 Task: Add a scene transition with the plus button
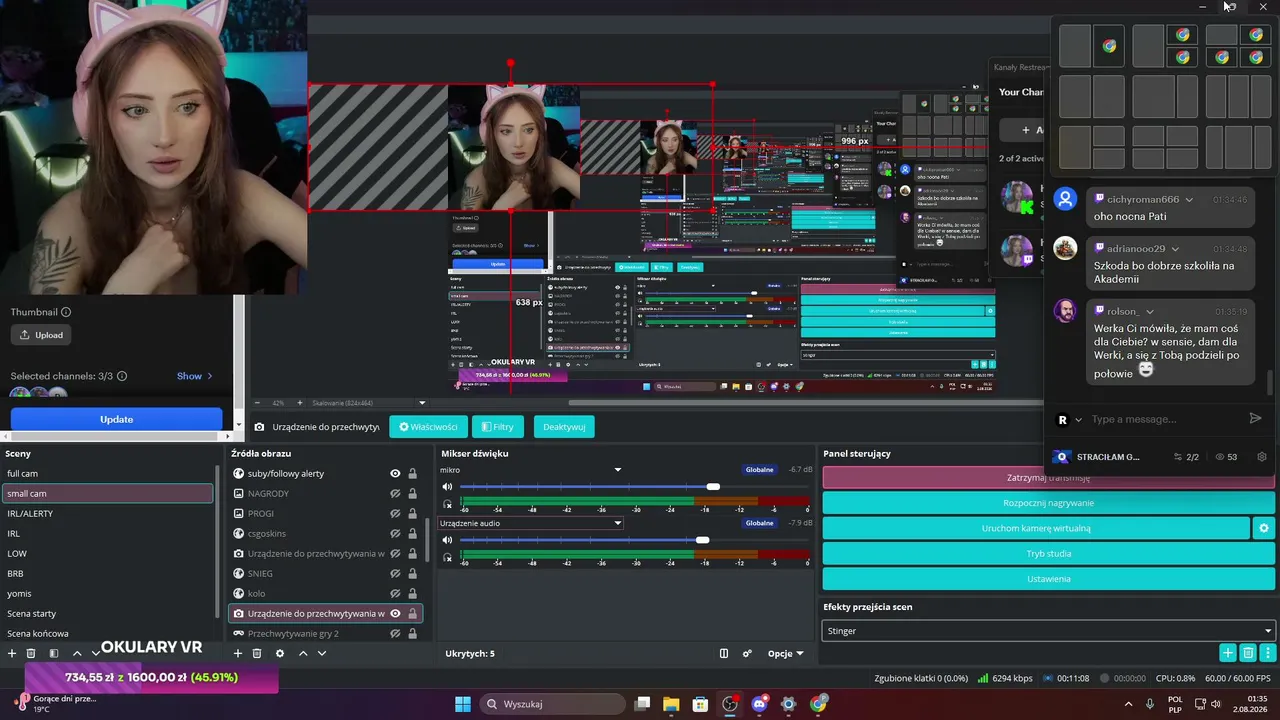pyautogui.click(x=1228, y=653)
